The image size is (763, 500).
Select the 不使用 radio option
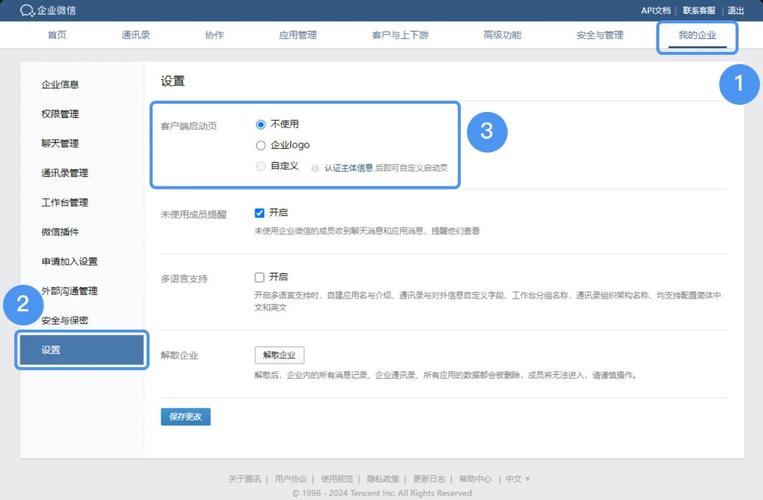tap(261, 125)
